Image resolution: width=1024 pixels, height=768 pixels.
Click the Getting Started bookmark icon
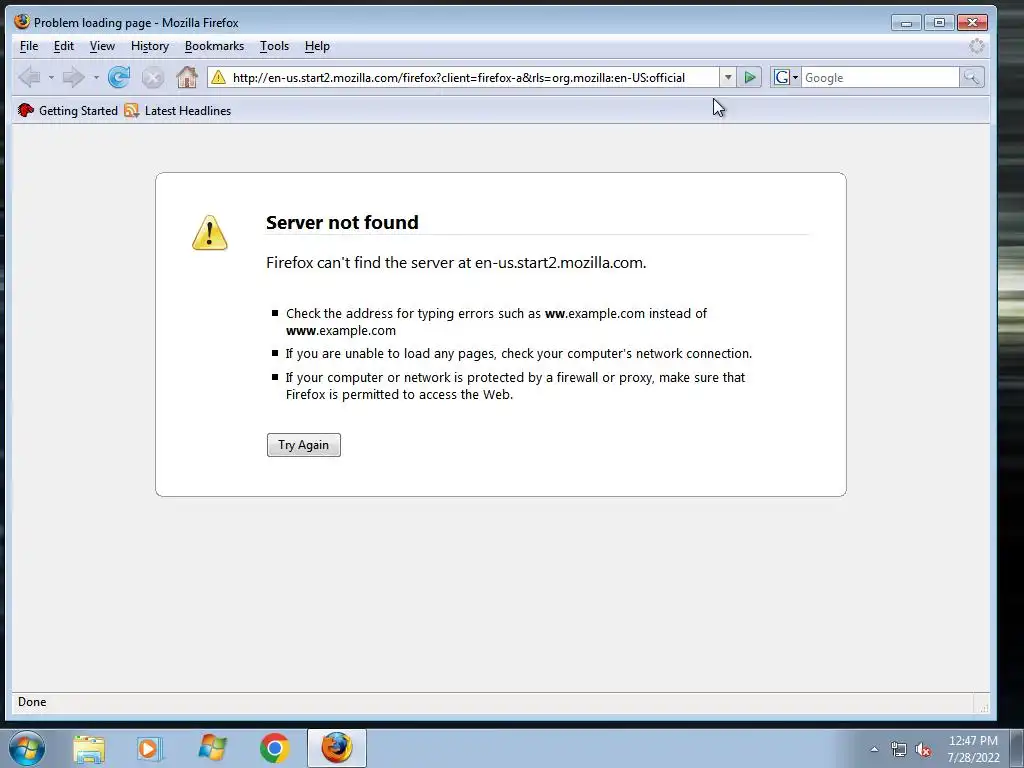(25, 110)
